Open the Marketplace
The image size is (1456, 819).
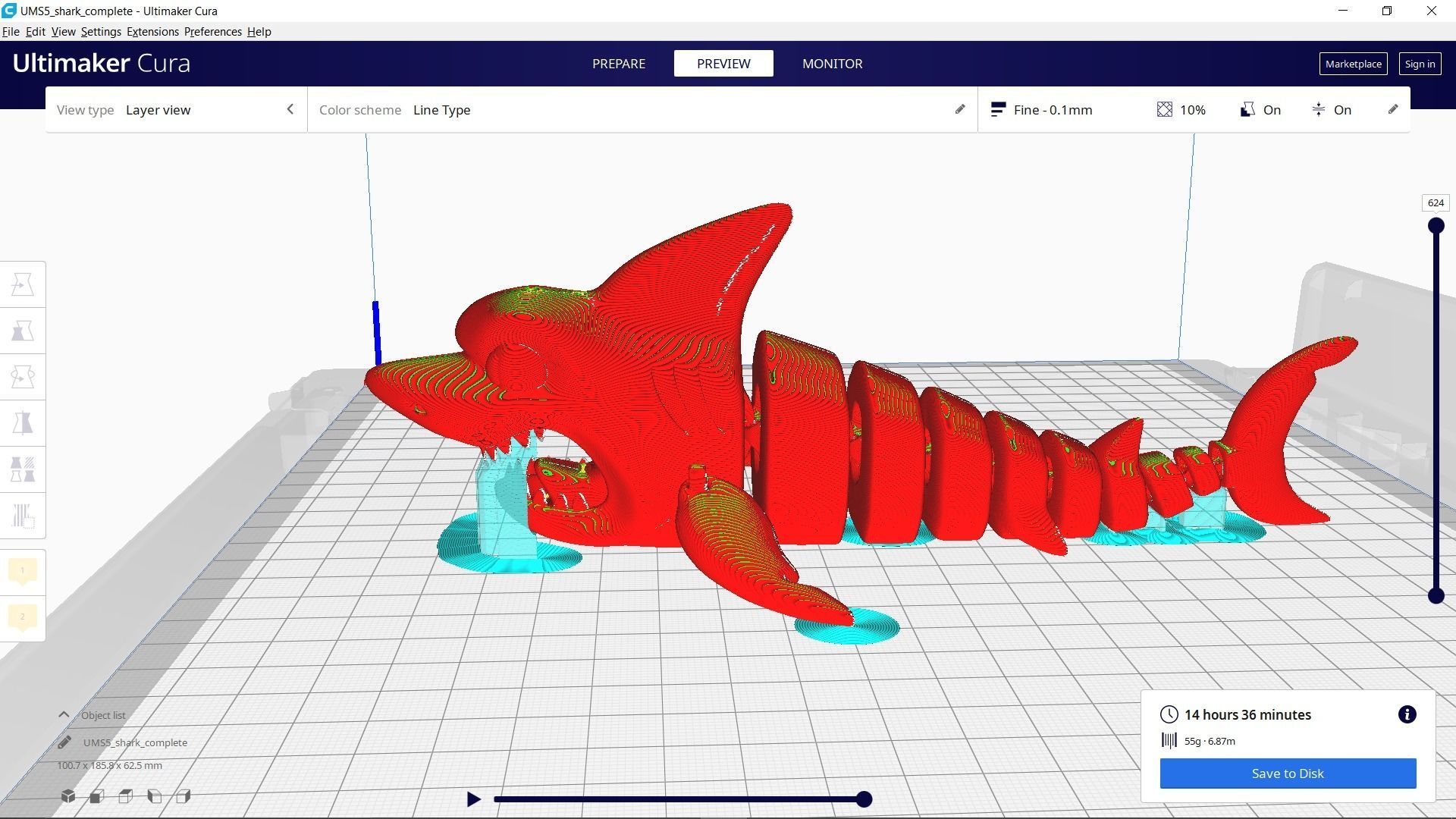pos(1353,64)
